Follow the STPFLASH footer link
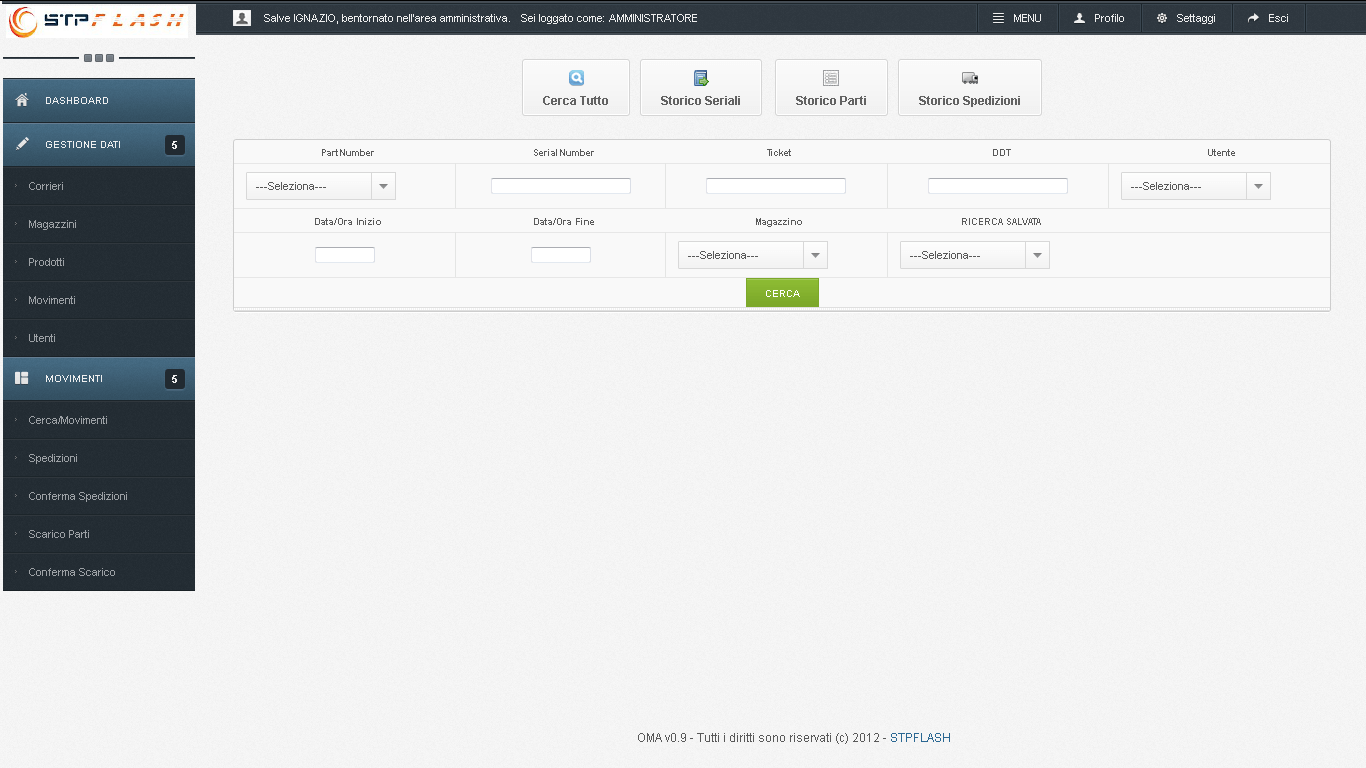 tap(920, 738)
